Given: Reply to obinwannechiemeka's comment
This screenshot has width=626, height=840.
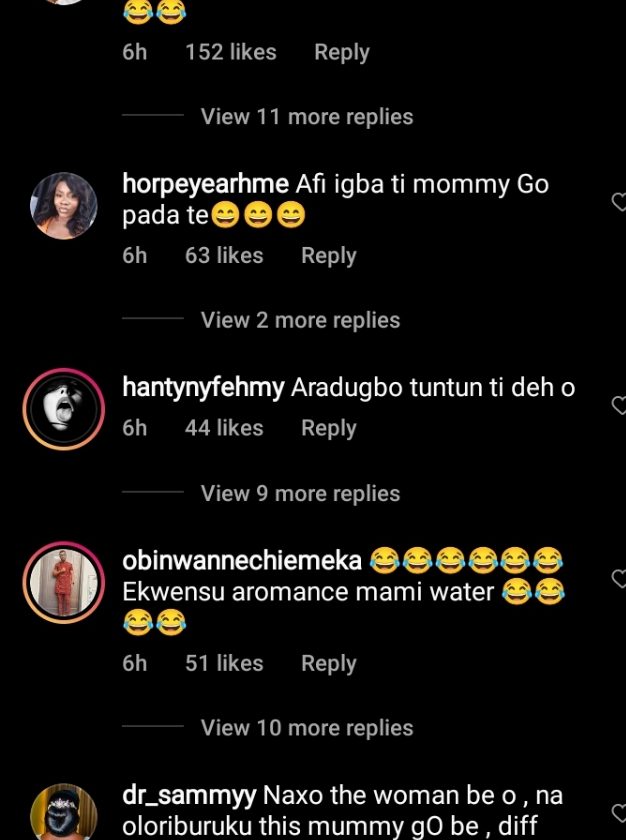Looking at the screenshot, I should tap(328, 663).
